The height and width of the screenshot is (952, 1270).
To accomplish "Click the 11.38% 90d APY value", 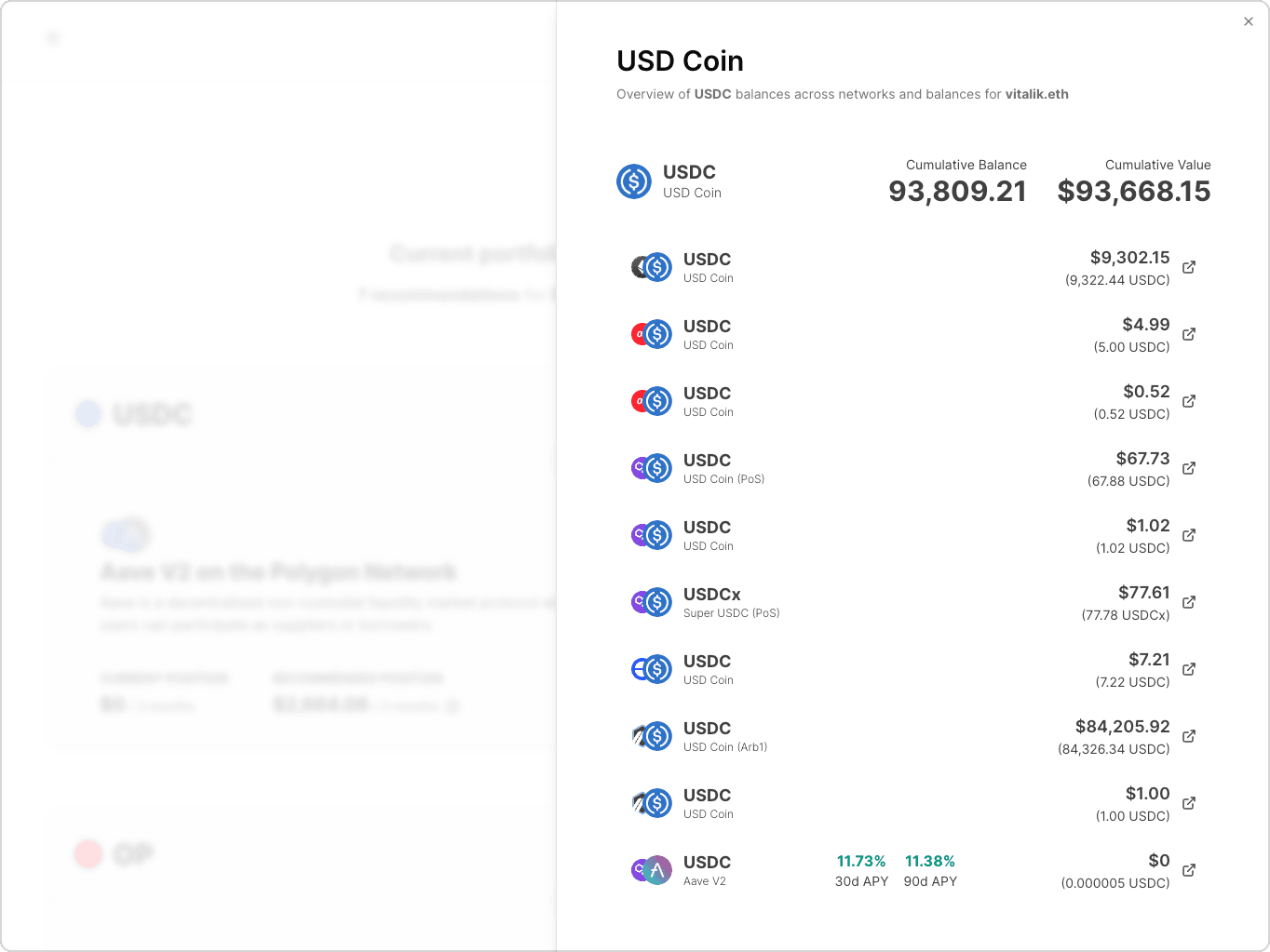I will coord(930,862).
